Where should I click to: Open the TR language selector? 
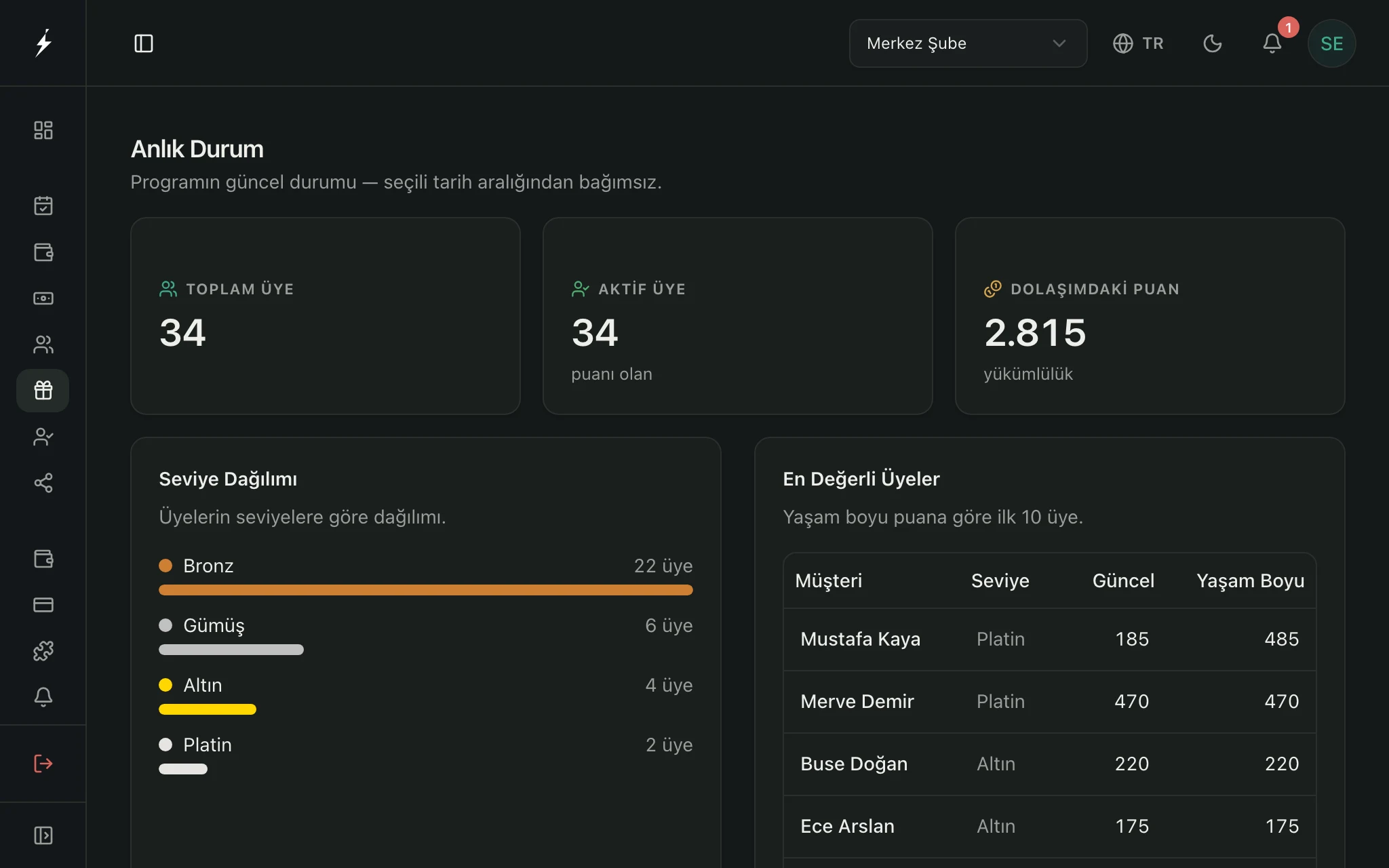click(x=1138, y=43)
